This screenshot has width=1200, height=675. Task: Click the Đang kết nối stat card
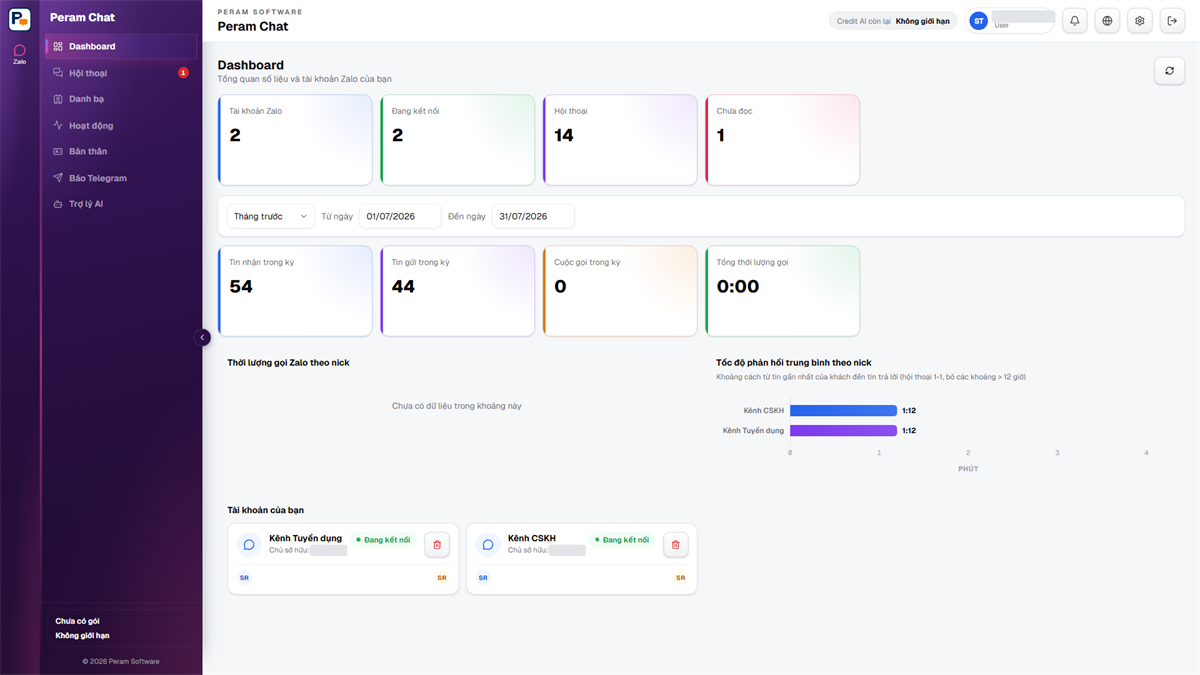[x=458, y=140]
